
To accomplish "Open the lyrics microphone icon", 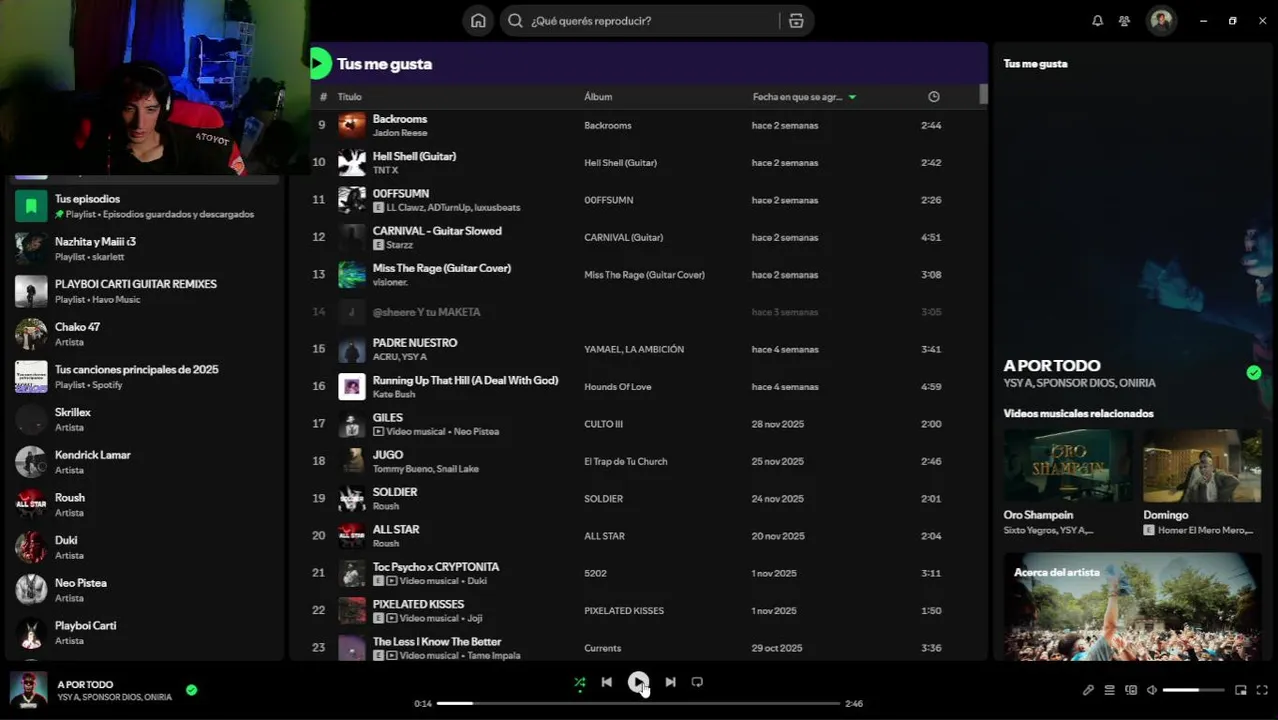I will click(x=1088, y=690).
